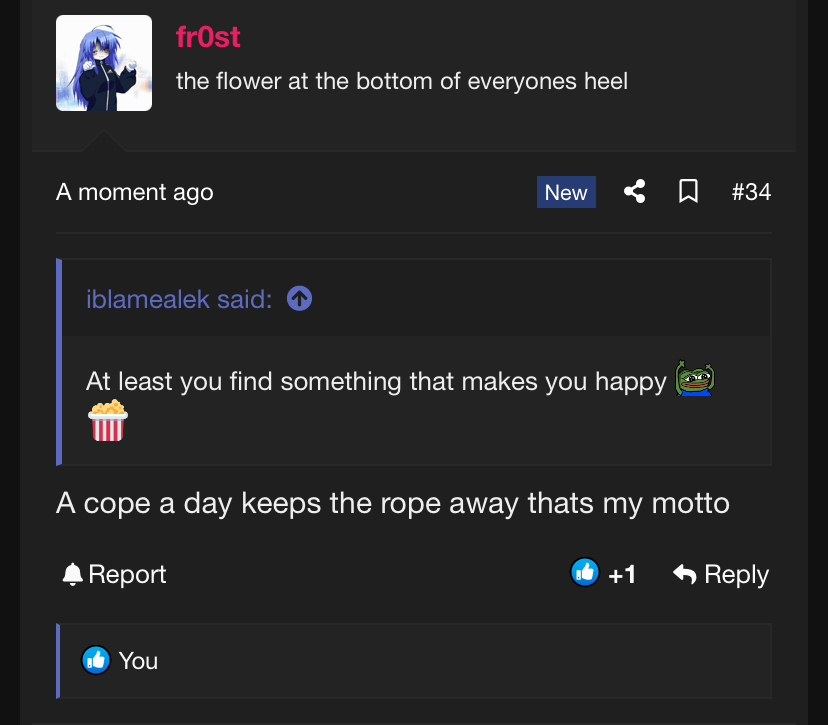
Task: Click the thumbs-up like icon beside +1
Action: click(585, 572)
